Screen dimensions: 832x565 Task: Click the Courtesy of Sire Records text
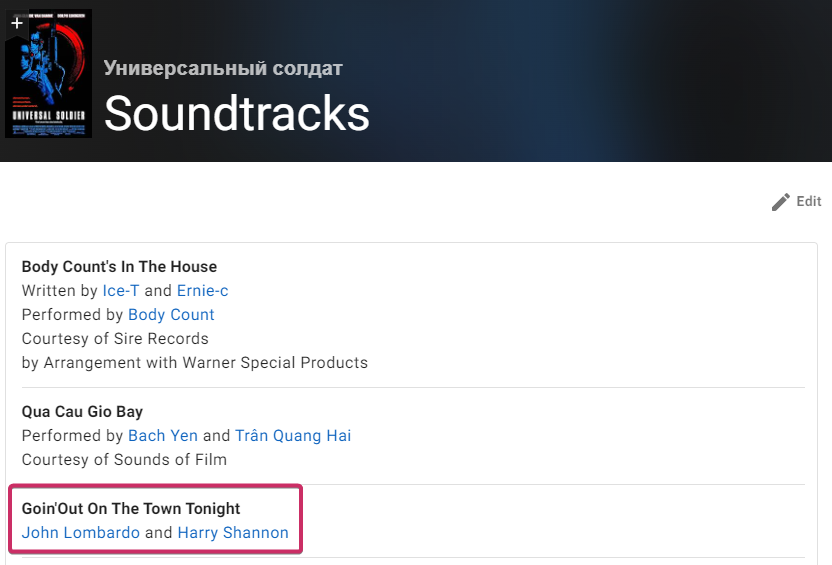click(x=115, y=339)
